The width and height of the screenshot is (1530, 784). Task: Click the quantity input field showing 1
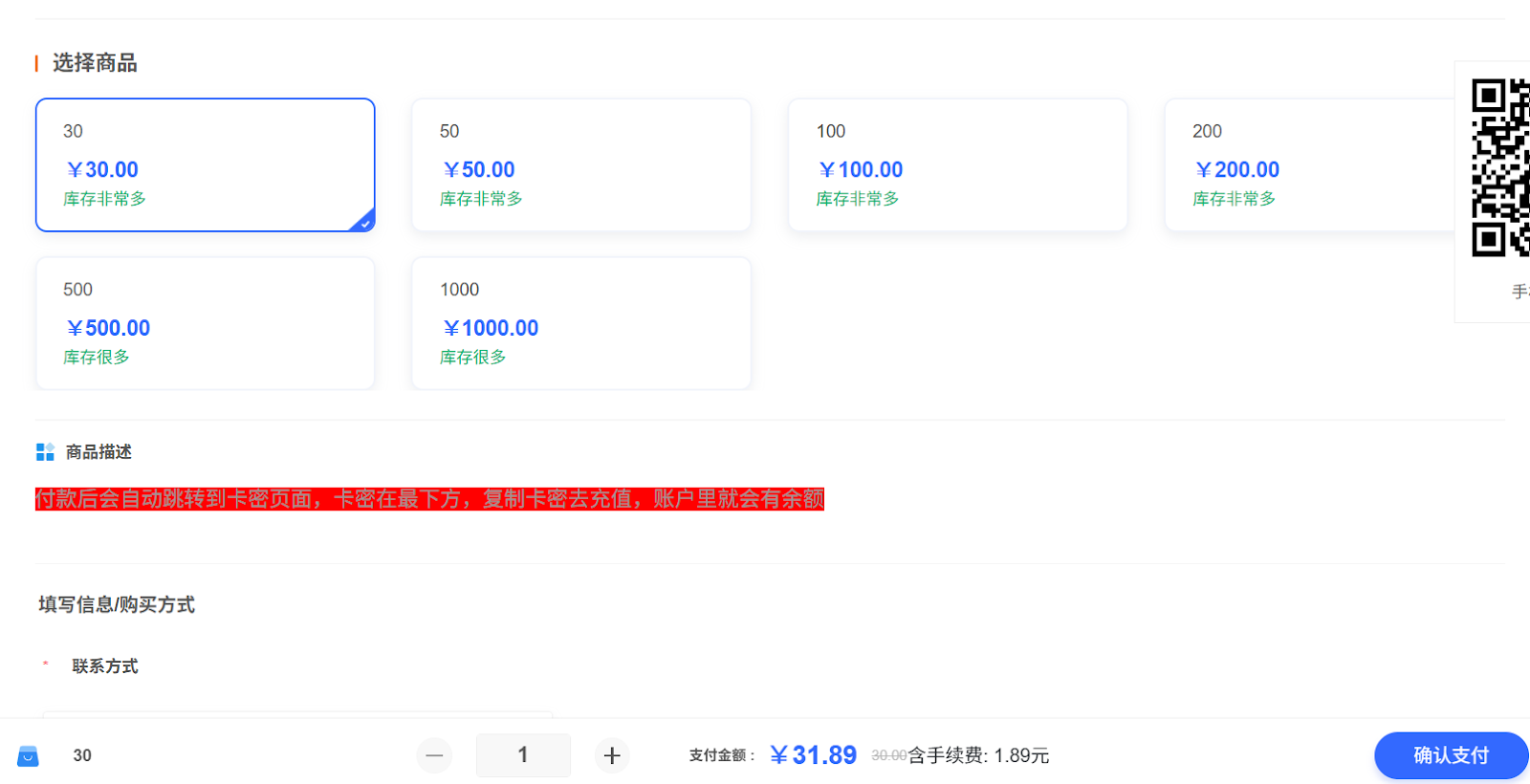(523, 755)
